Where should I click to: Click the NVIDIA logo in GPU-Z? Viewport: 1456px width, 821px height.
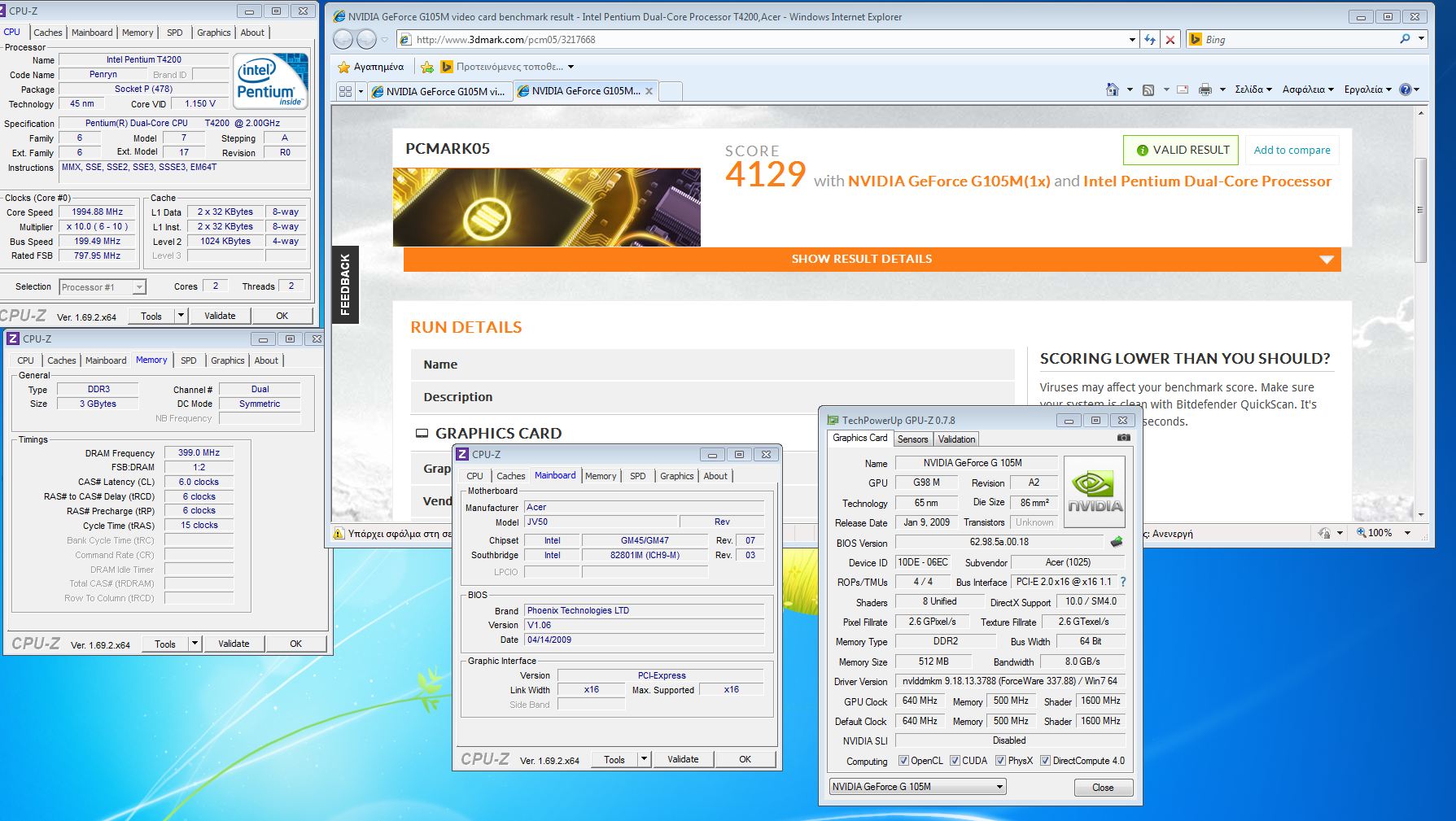1095,492
